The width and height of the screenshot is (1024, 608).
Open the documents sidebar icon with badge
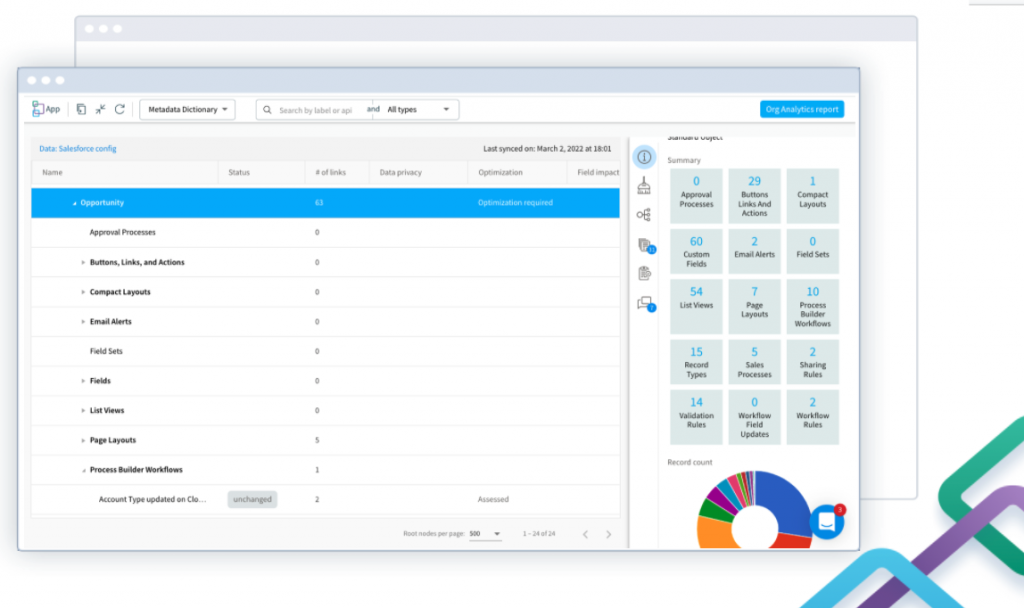[645, 245]
